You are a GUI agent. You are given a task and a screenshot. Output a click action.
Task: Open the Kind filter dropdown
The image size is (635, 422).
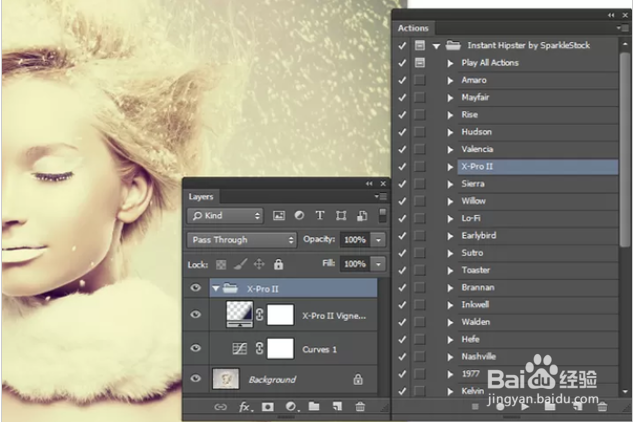225,216
